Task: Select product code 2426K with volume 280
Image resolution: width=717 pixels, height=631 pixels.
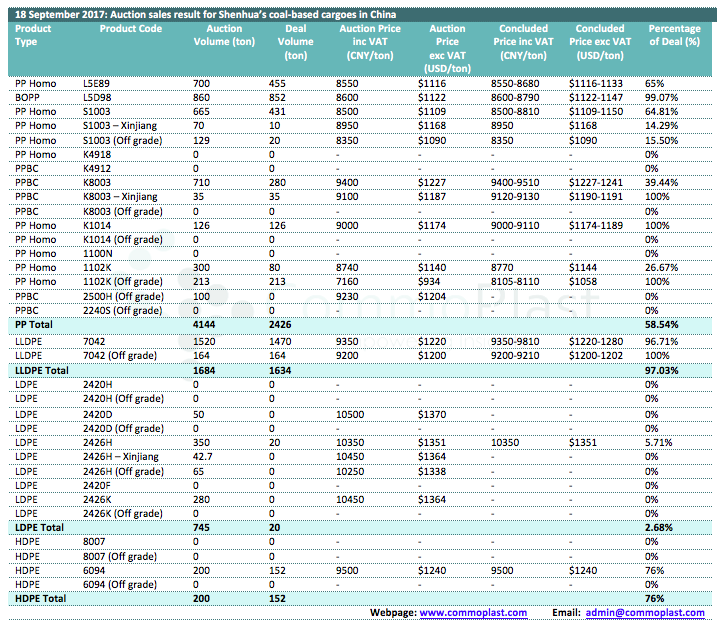Action: 97,500
